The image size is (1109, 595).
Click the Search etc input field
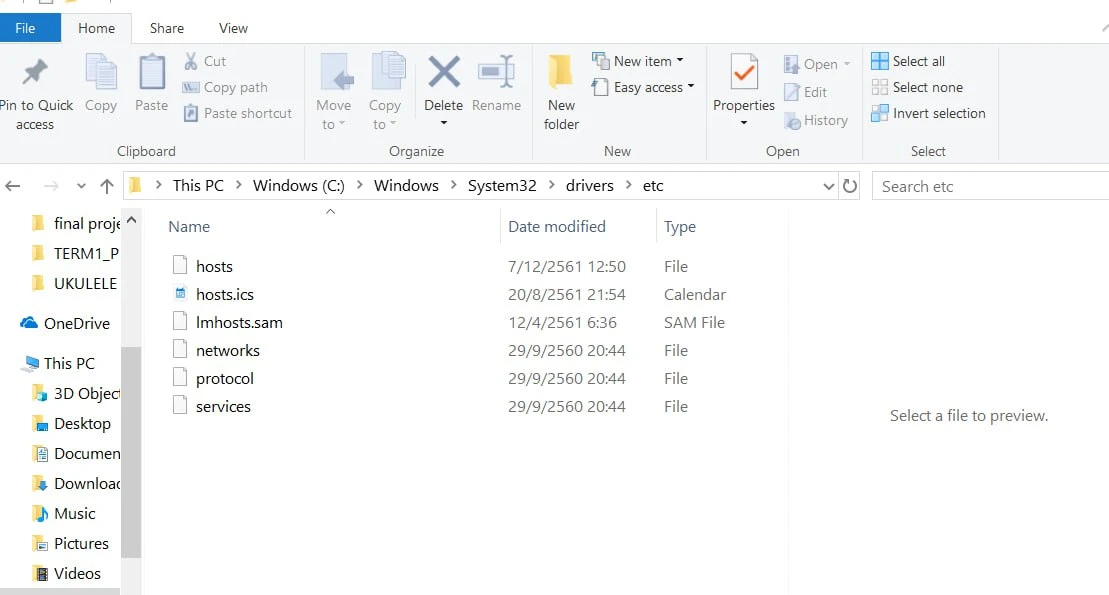click(990, 187)
